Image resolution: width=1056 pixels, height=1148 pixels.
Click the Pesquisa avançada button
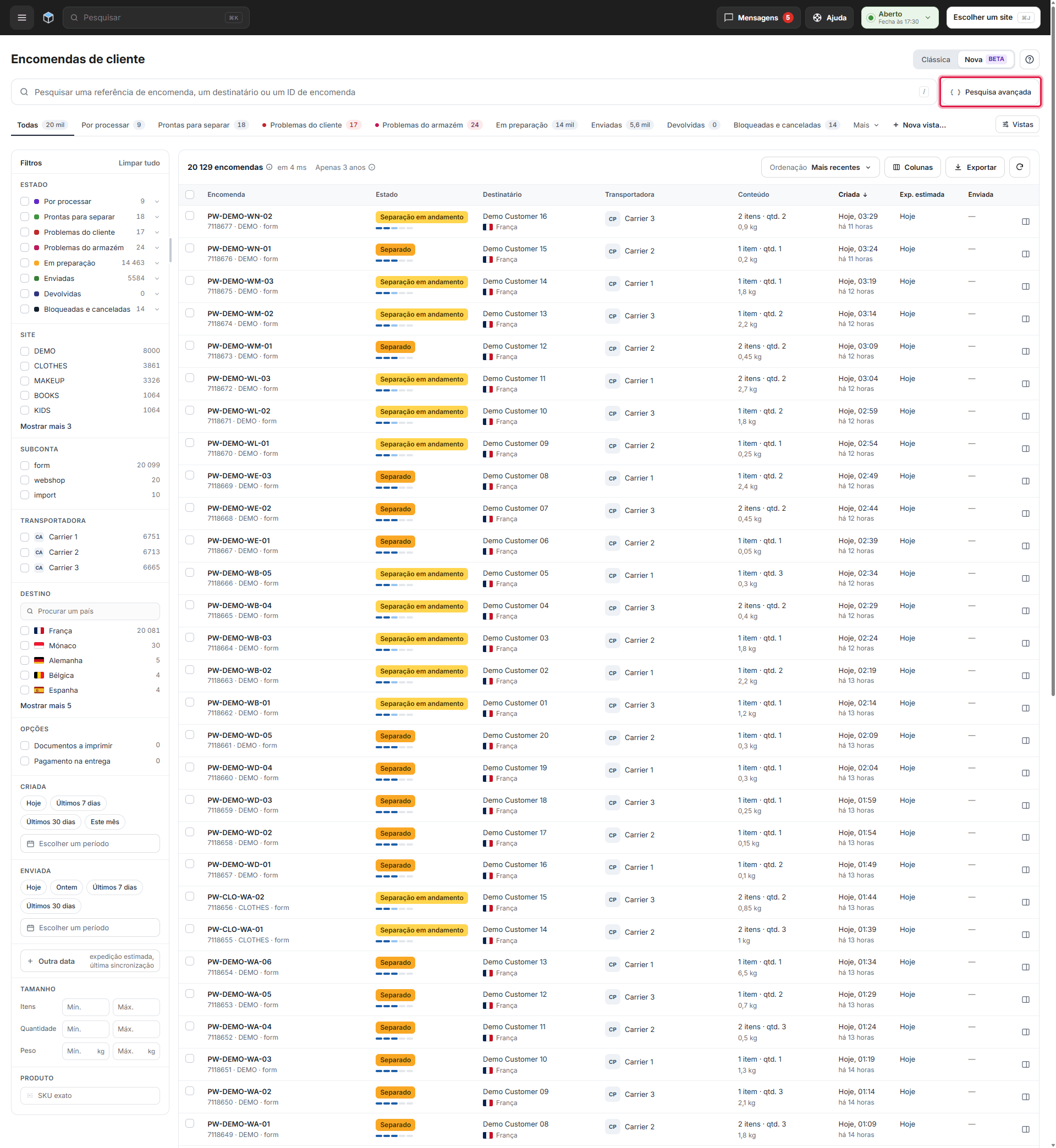[991, 92]
